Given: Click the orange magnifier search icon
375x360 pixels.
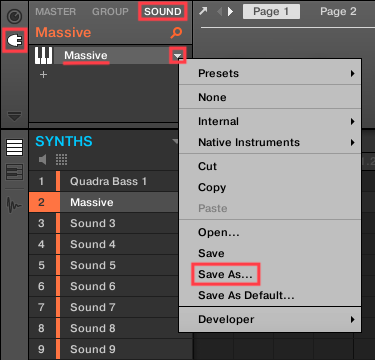Looking at the screenshot, I should point(176,32).
